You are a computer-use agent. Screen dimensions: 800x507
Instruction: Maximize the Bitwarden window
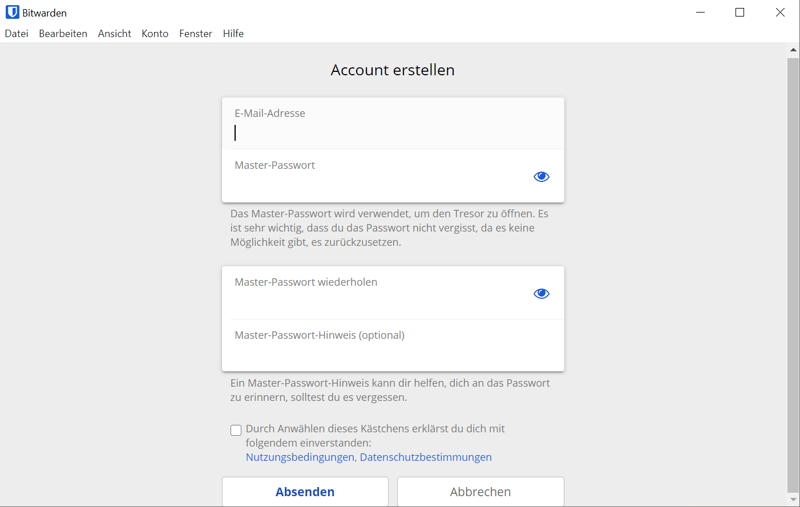coord(740,13)
